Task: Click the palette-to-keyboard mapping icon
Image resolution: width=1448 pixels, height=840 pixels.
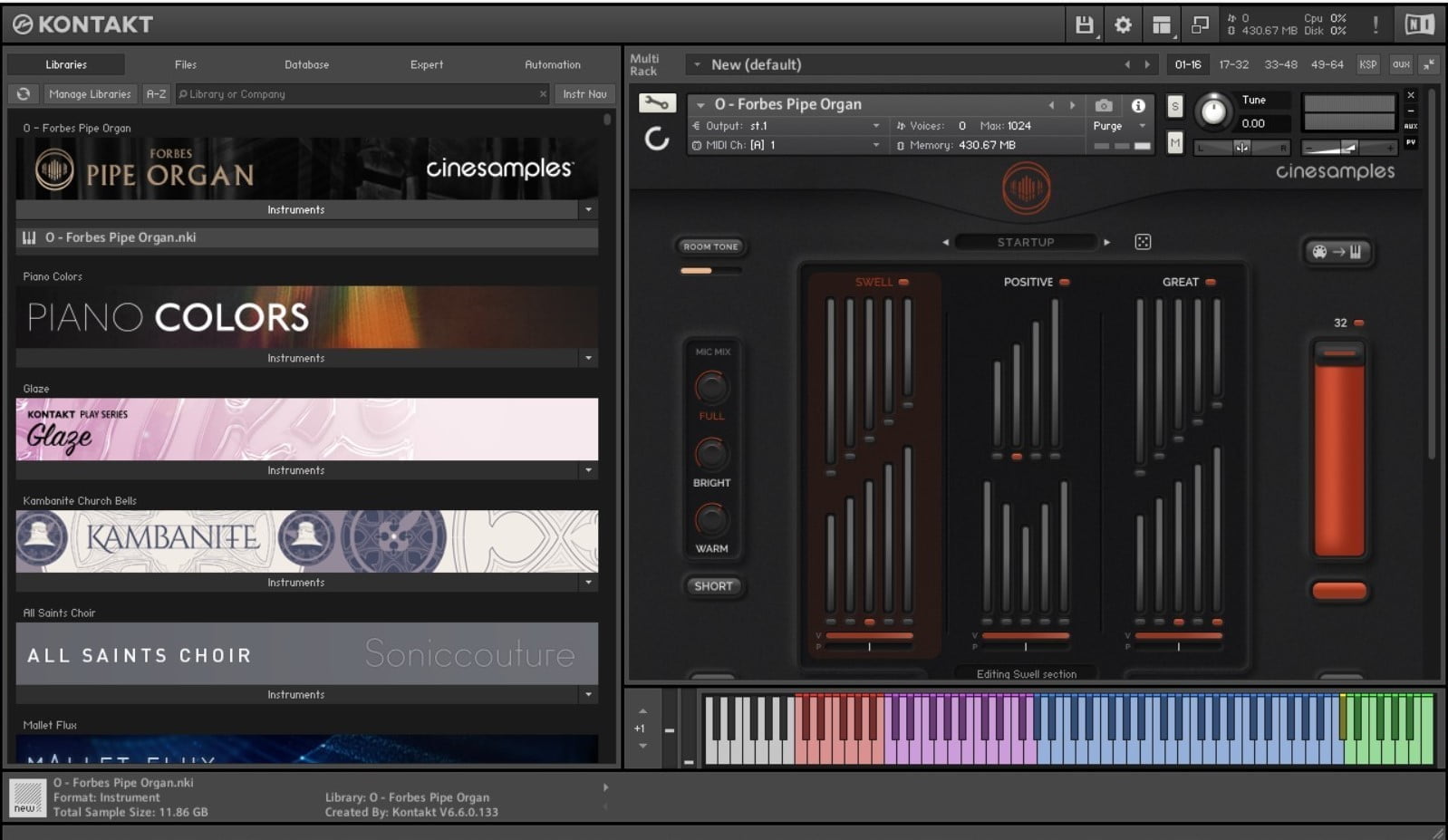Action: click(1337, 252)
